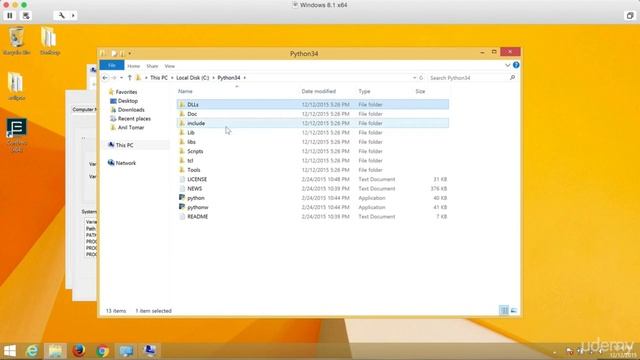
Task: Open Desktop in navigation pane
Action: (128, 101)
